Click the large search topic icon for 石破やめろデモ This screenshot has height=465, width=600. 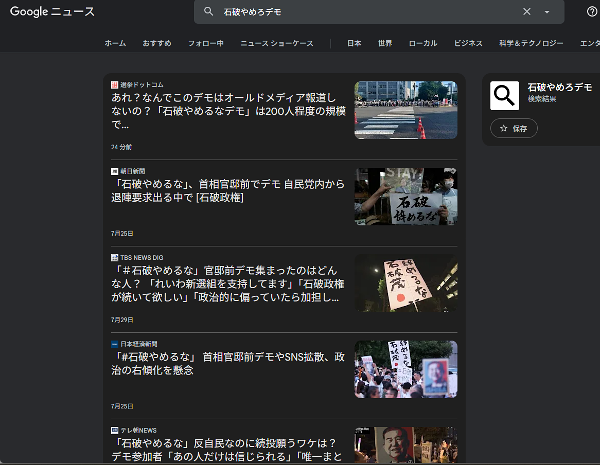(504, 95)
